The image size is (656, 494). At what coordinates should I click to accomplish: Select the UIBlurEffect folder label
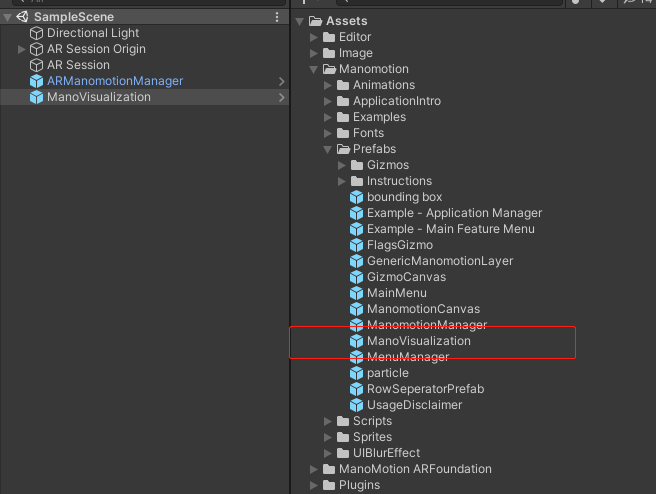coord(386,453)
